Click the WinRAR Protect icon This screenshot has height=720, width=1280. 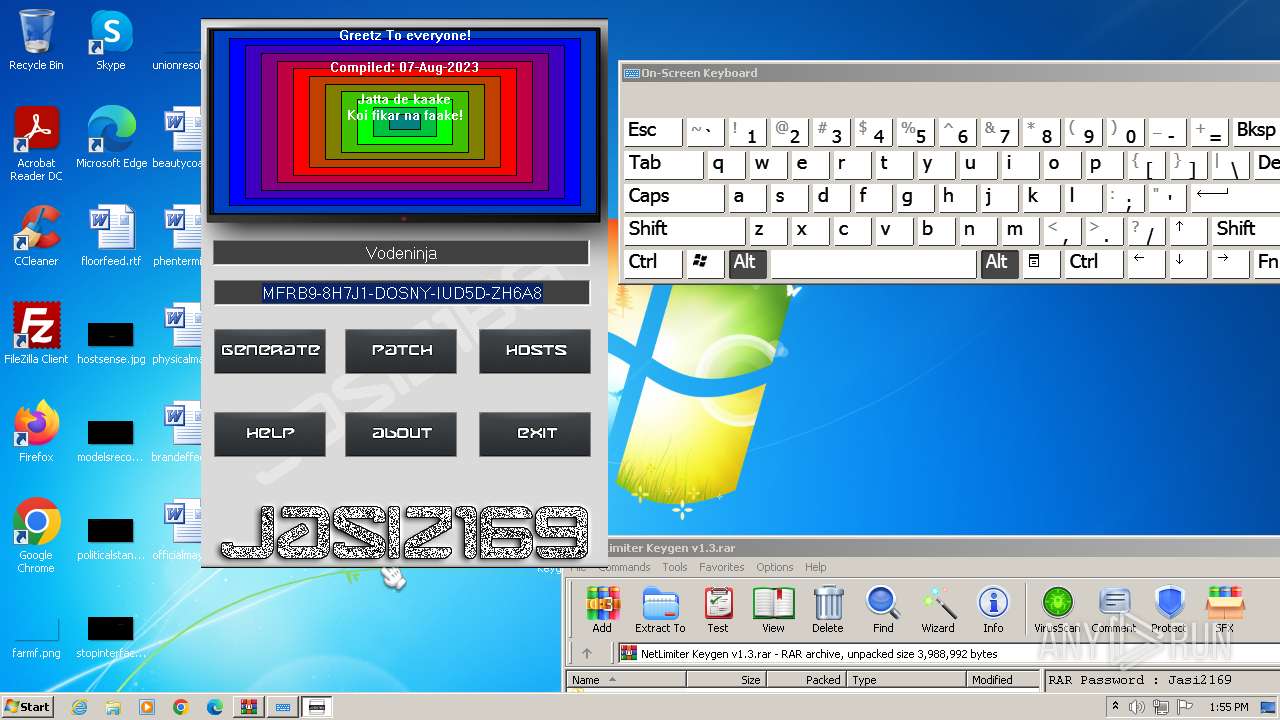(x=1168, y=610)
